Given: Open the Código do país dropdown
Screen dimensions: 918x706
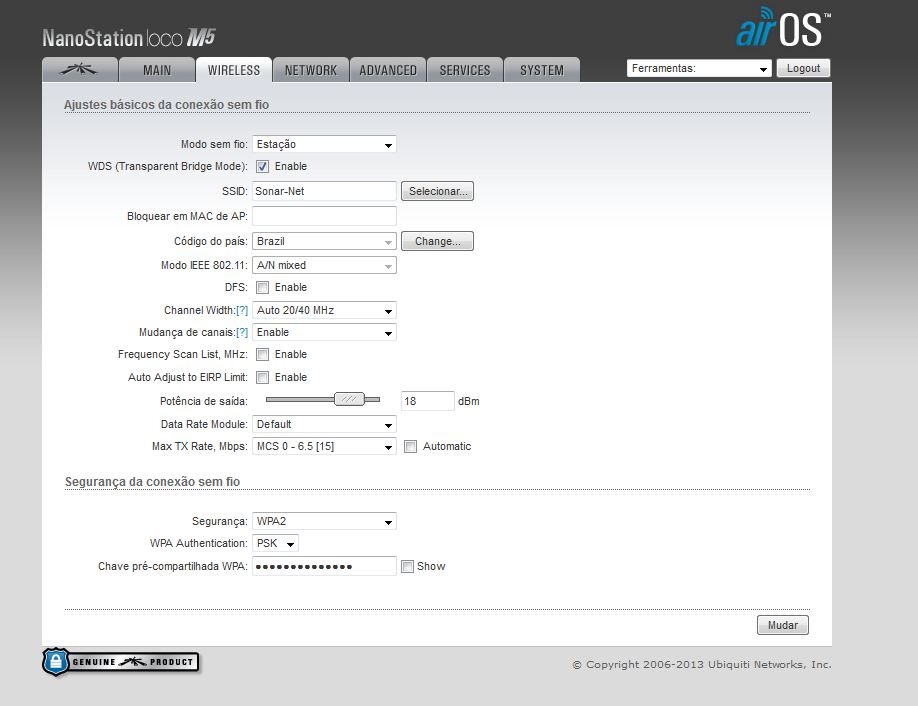Looking at the screenshot, I should click(x=324, y=241).
